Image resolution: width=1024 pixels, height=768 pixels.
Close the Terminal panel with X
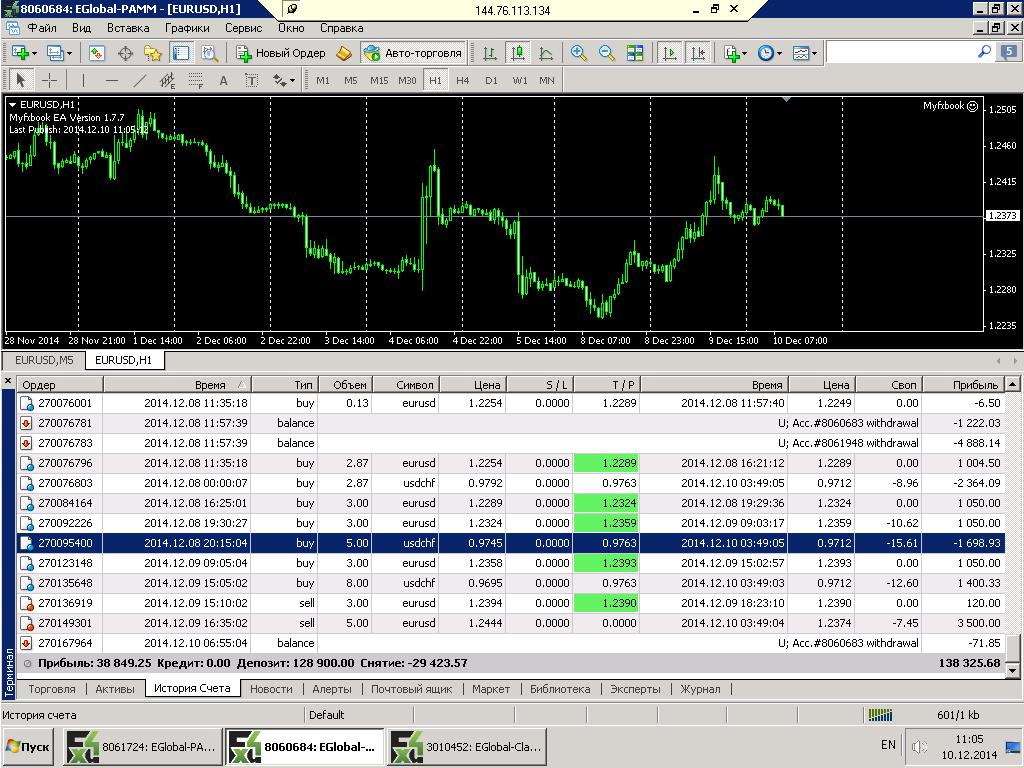pyautogui.click(x=8, y=380)
